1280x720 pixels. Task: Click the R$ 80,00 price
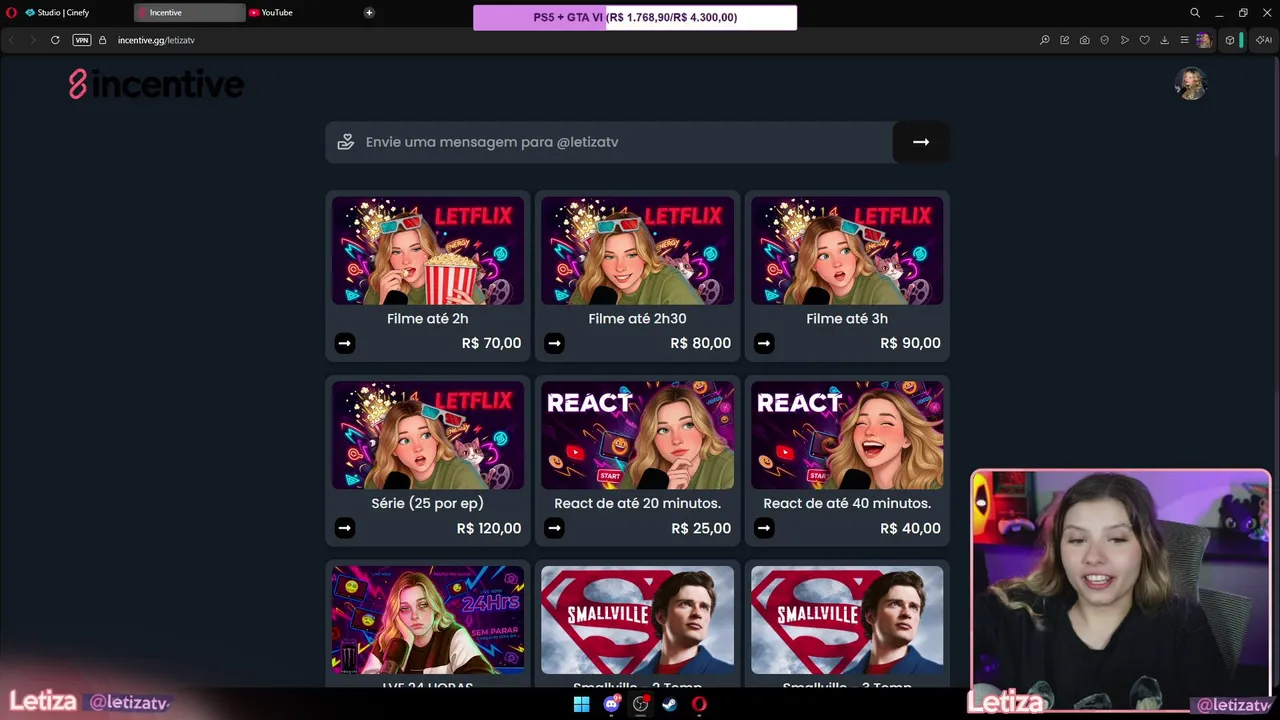tap(701, 343)
